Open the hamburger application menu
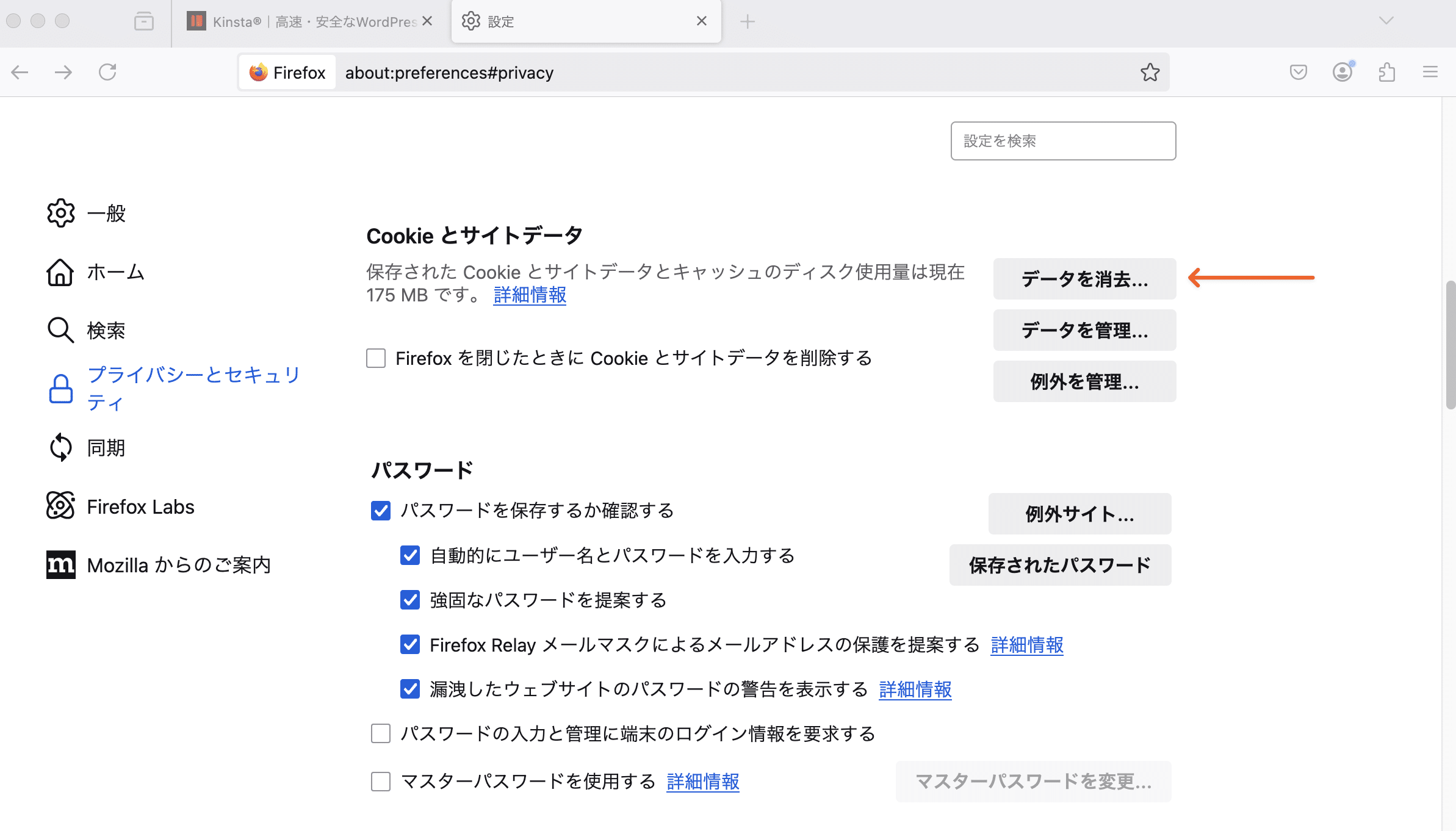The height and width of the screenshot is (831, 1456). (1430, 72)
